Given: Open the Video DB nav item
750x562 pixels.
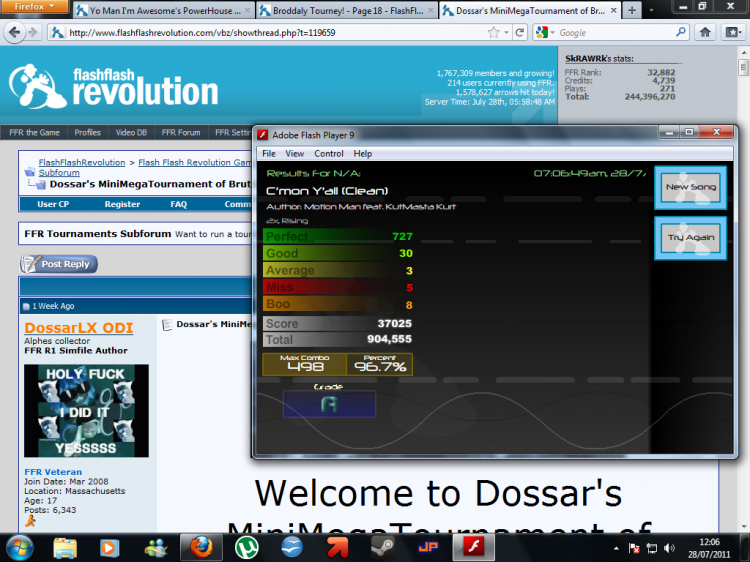Looking at the screenshot, I should [131, 132].
